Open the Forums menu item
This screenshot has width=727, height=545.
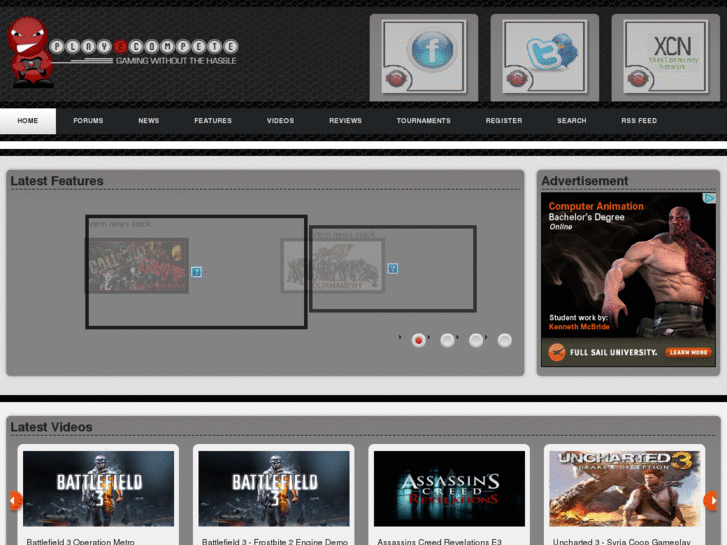(x=88, y=121)
